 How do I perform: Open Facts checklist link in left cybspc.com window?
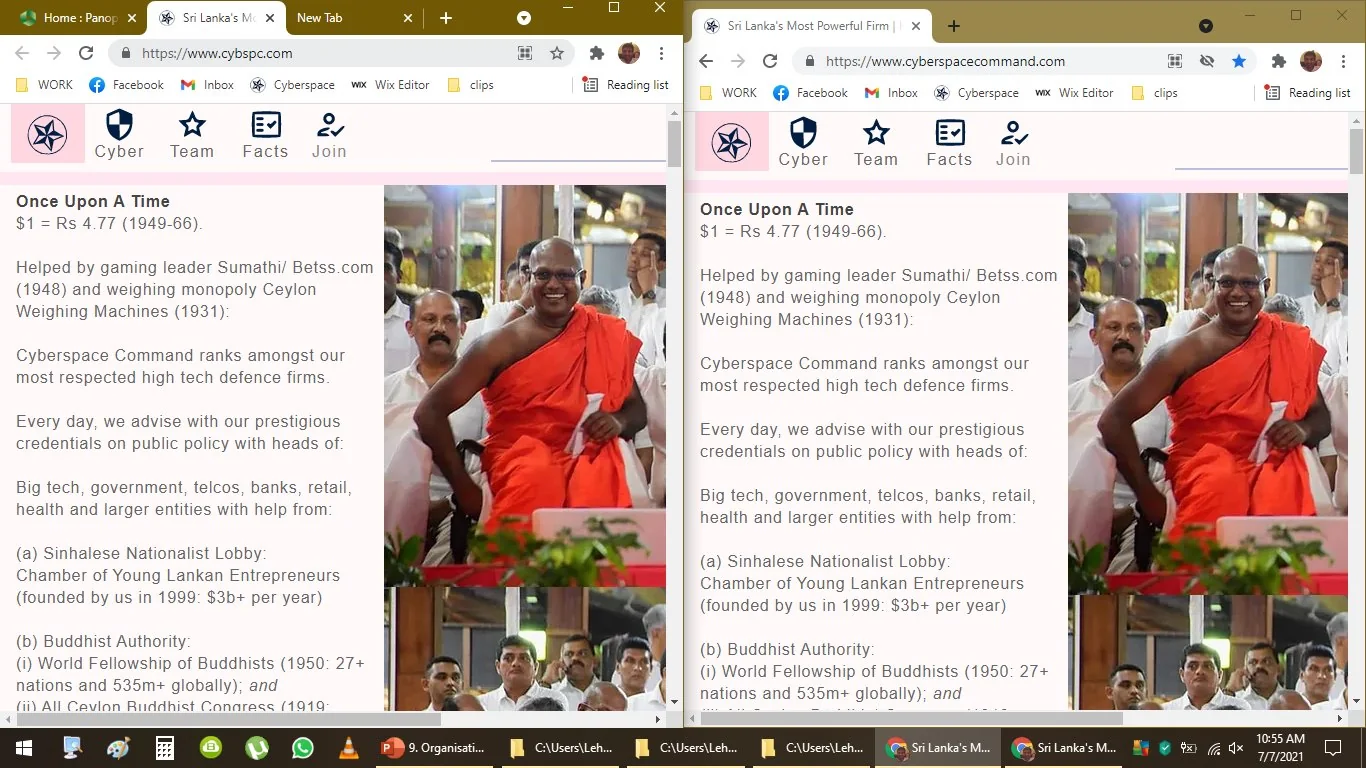[265, 135]
